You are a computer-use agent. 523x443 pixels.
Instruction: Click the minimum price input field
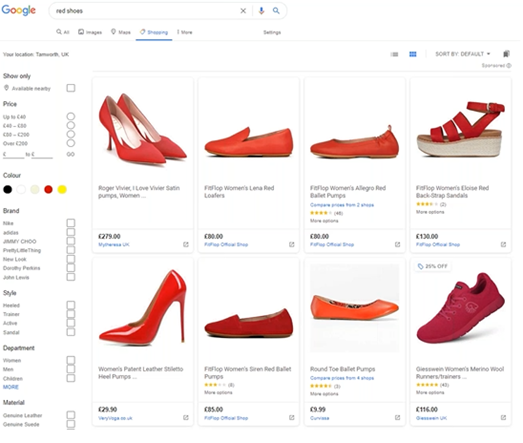[15, 154]
